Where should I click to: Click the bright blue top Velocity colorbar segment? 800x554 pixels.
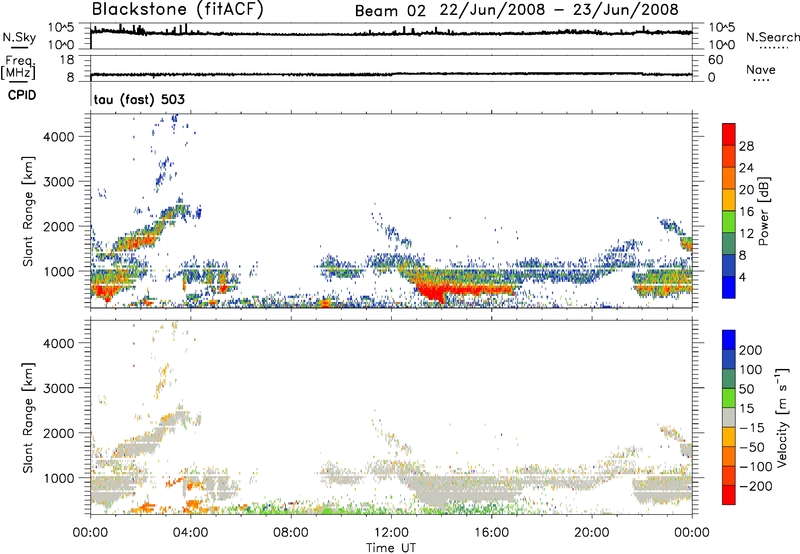(729, 340)
